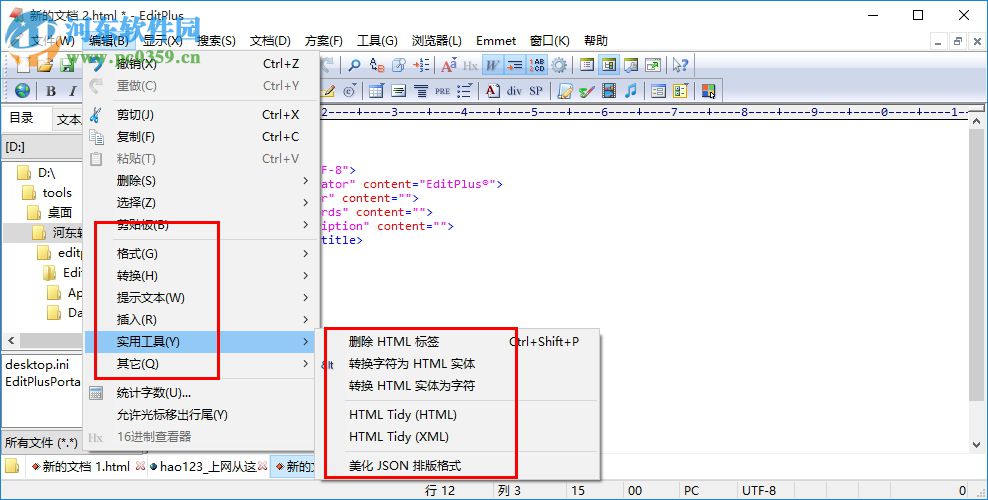The image size is (988, 500).
Task: Click the full screen green-arrow icon
Action: tap(653, 65)
